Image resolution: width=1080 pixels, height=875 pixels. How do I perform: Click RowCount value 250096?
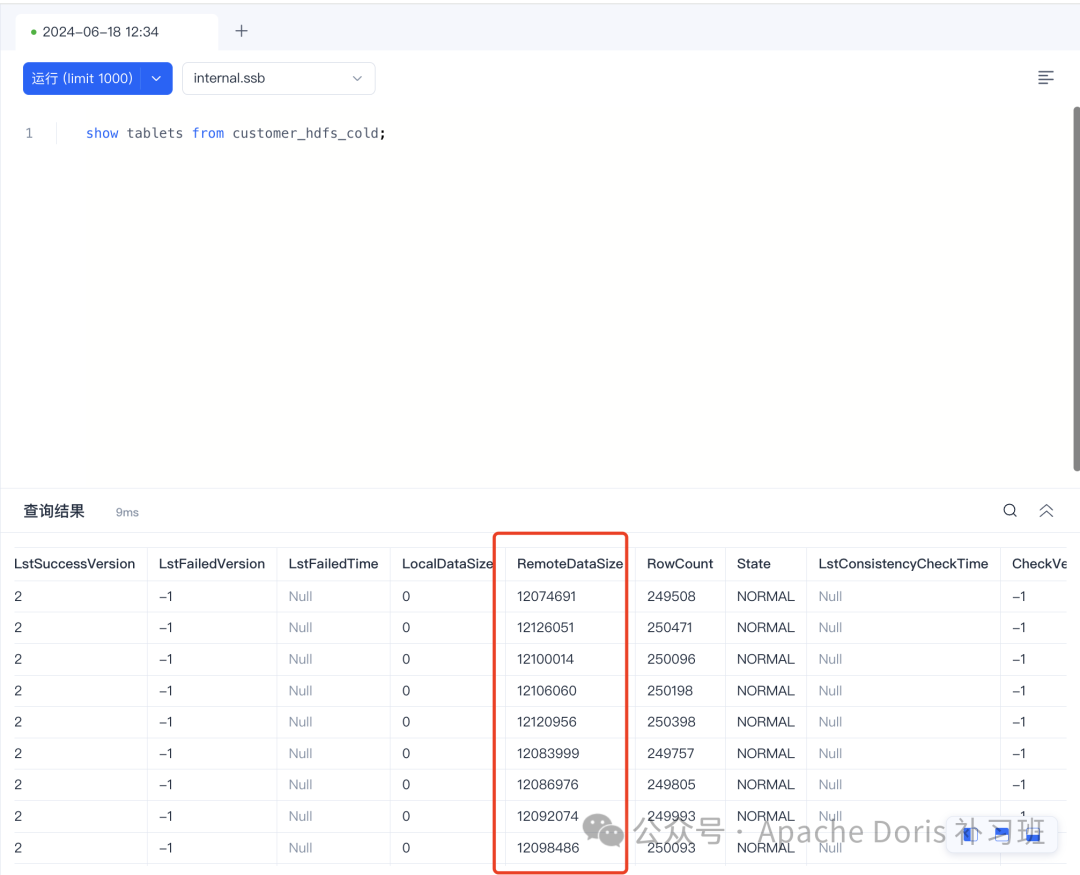(671, 659)
